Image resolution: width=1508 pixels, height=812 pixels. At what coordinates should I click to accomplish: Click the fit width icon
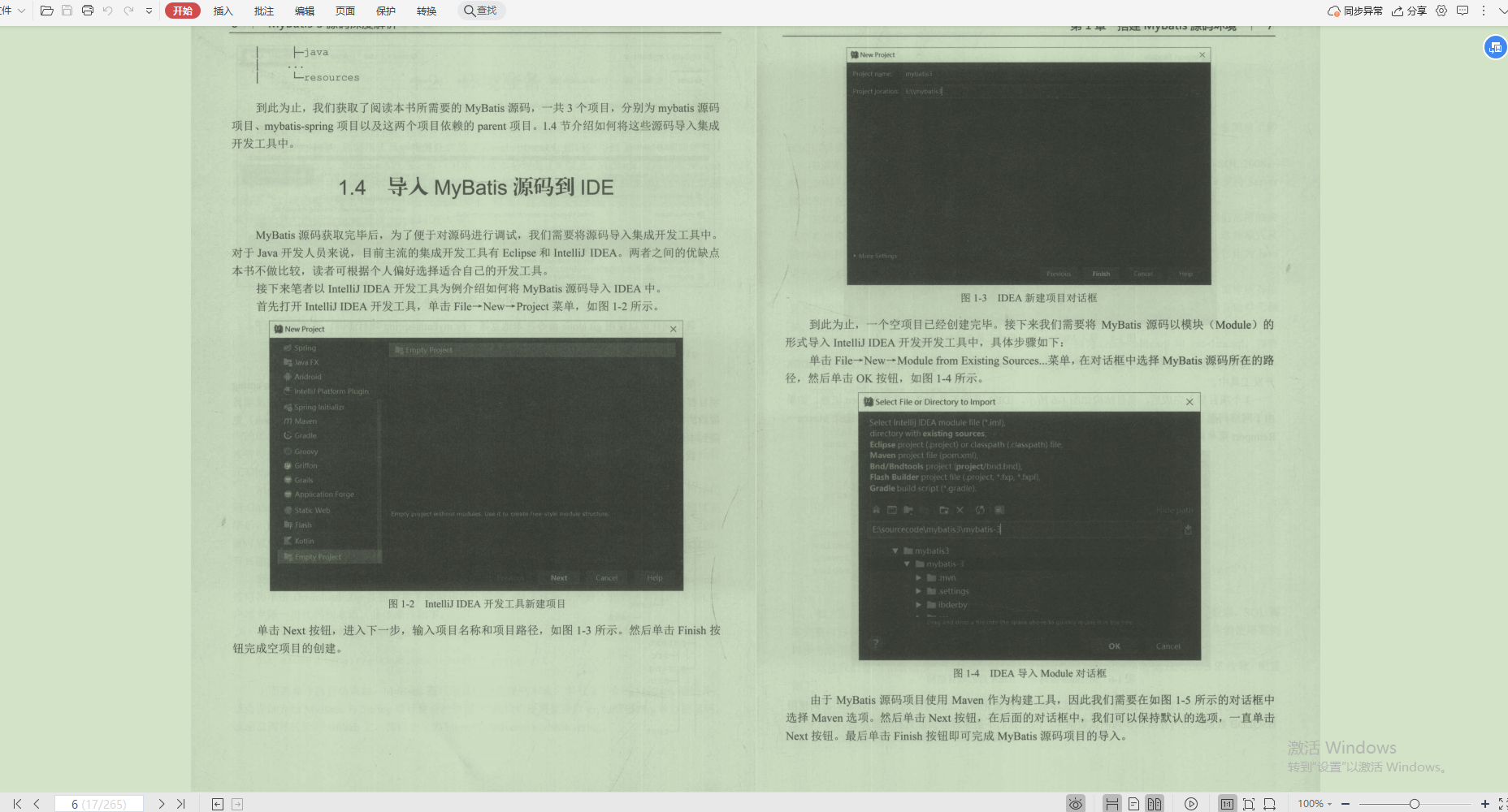click(x=1269, y=804)
